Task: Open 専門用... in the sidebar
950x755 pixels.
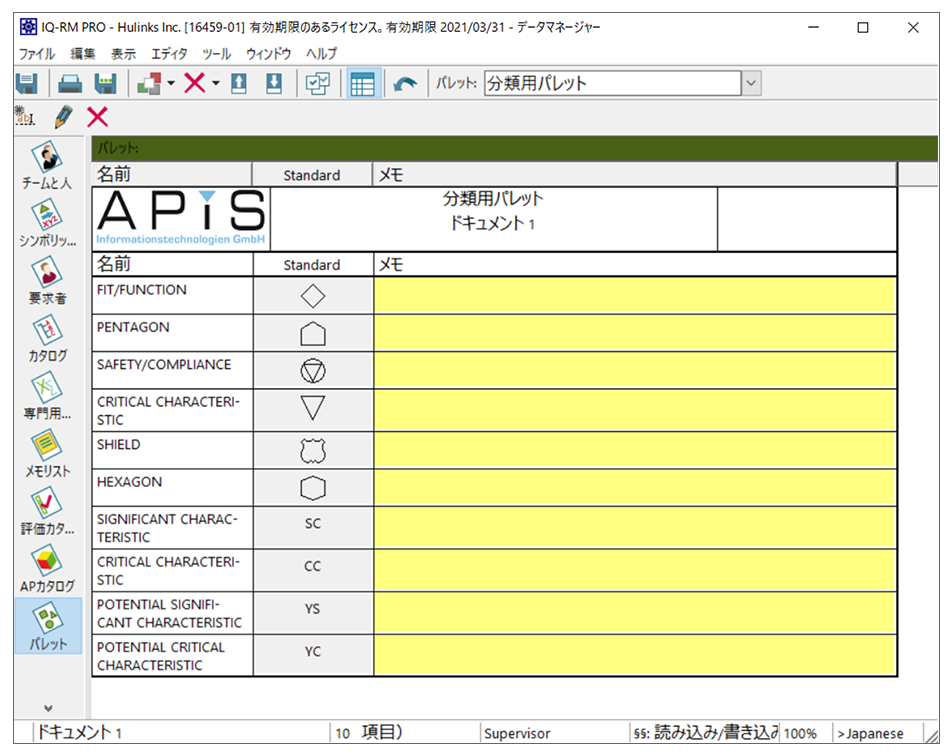Action: tap(47, 396)
